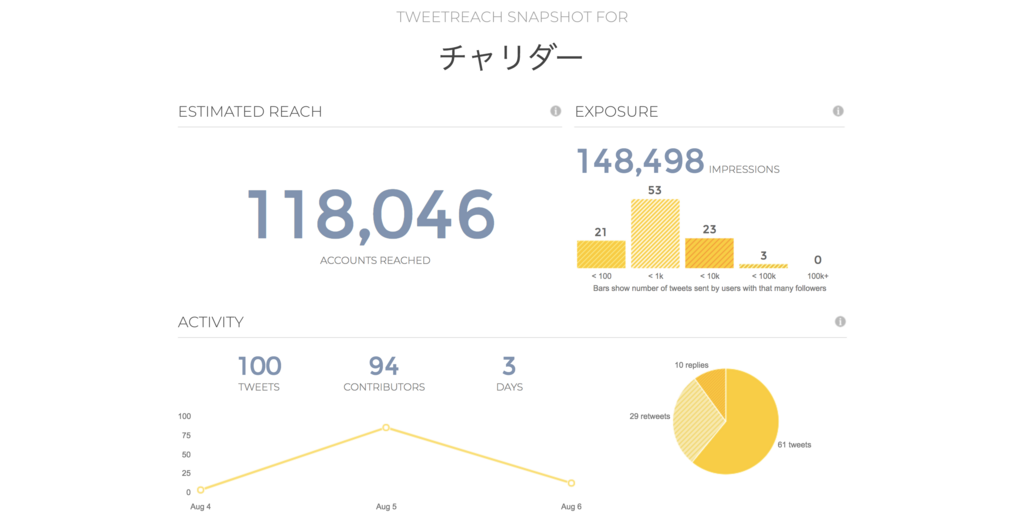
Task: Click the EXPOSURE heading
Action: click(x=616, y=112)
